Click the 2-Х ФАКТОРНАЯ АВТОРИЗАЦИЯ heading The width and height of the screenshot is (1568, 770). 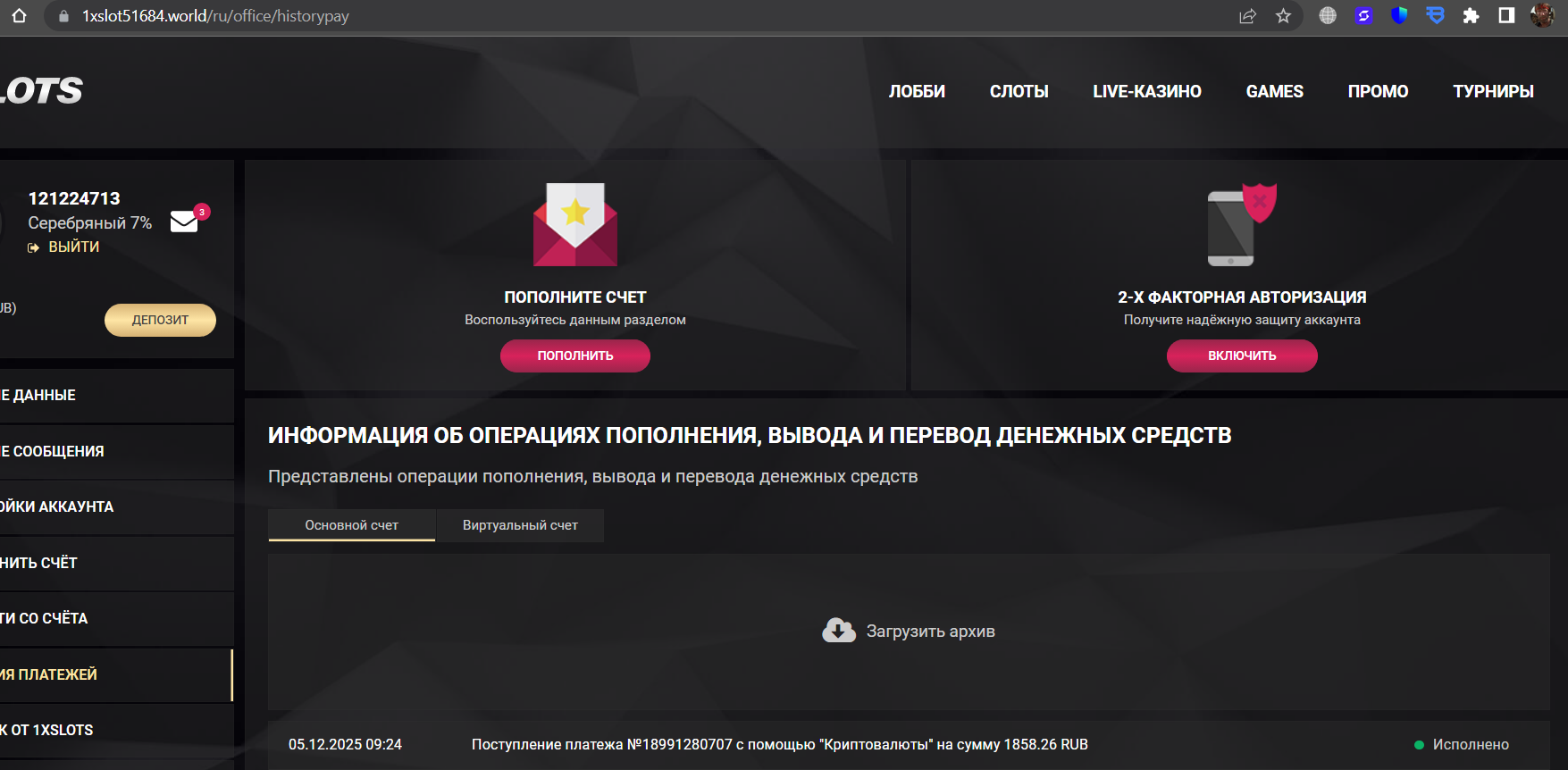tap(1242, 297)
